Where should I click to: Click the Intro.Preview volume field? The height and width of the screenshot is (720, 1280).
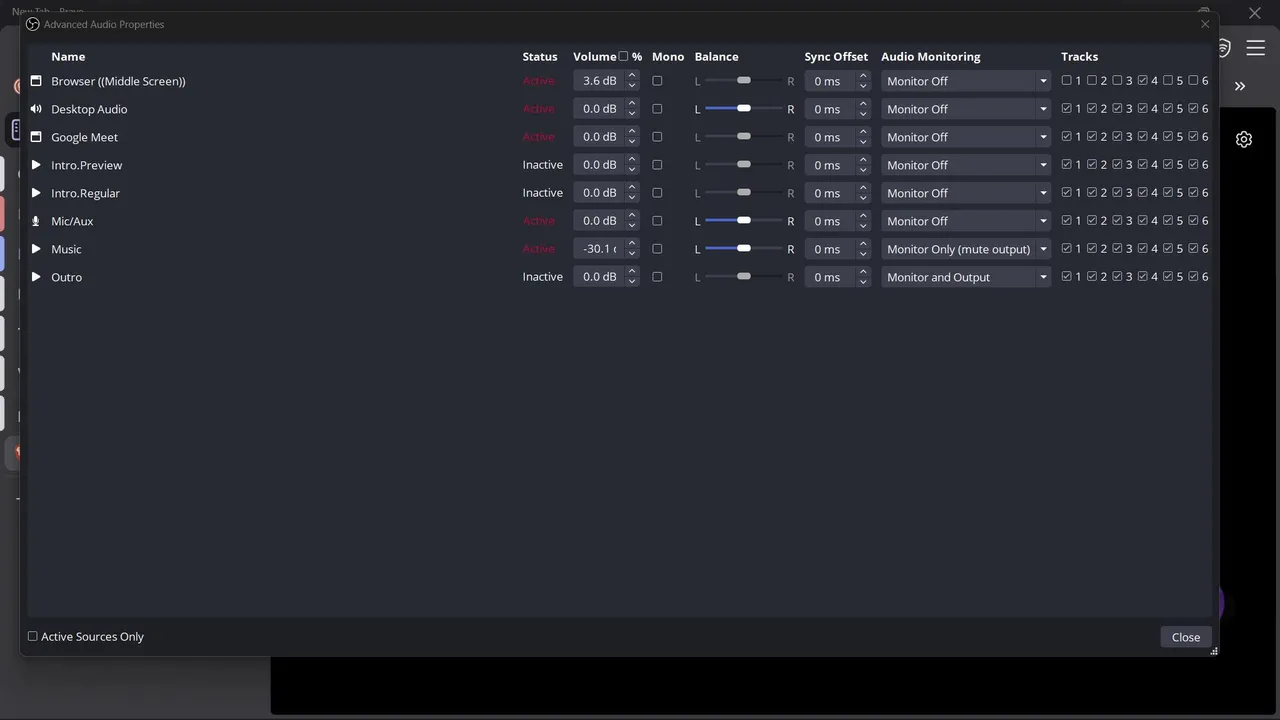(x=599, y=165)
